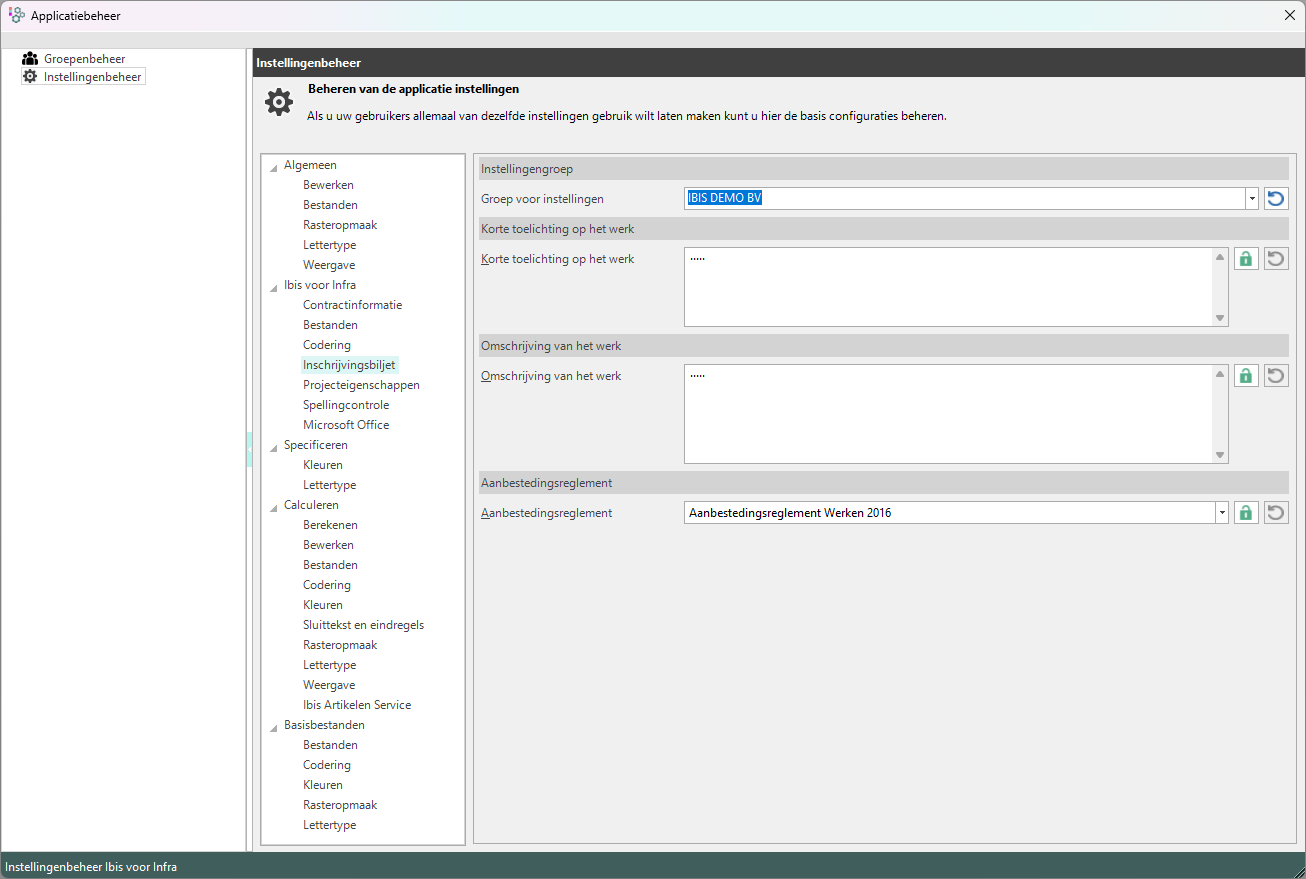This screenshot has height=879, width=1306.
Task: Click the refresh icon beside Groep voor instellingen
Action: (x=1275, y=198)
